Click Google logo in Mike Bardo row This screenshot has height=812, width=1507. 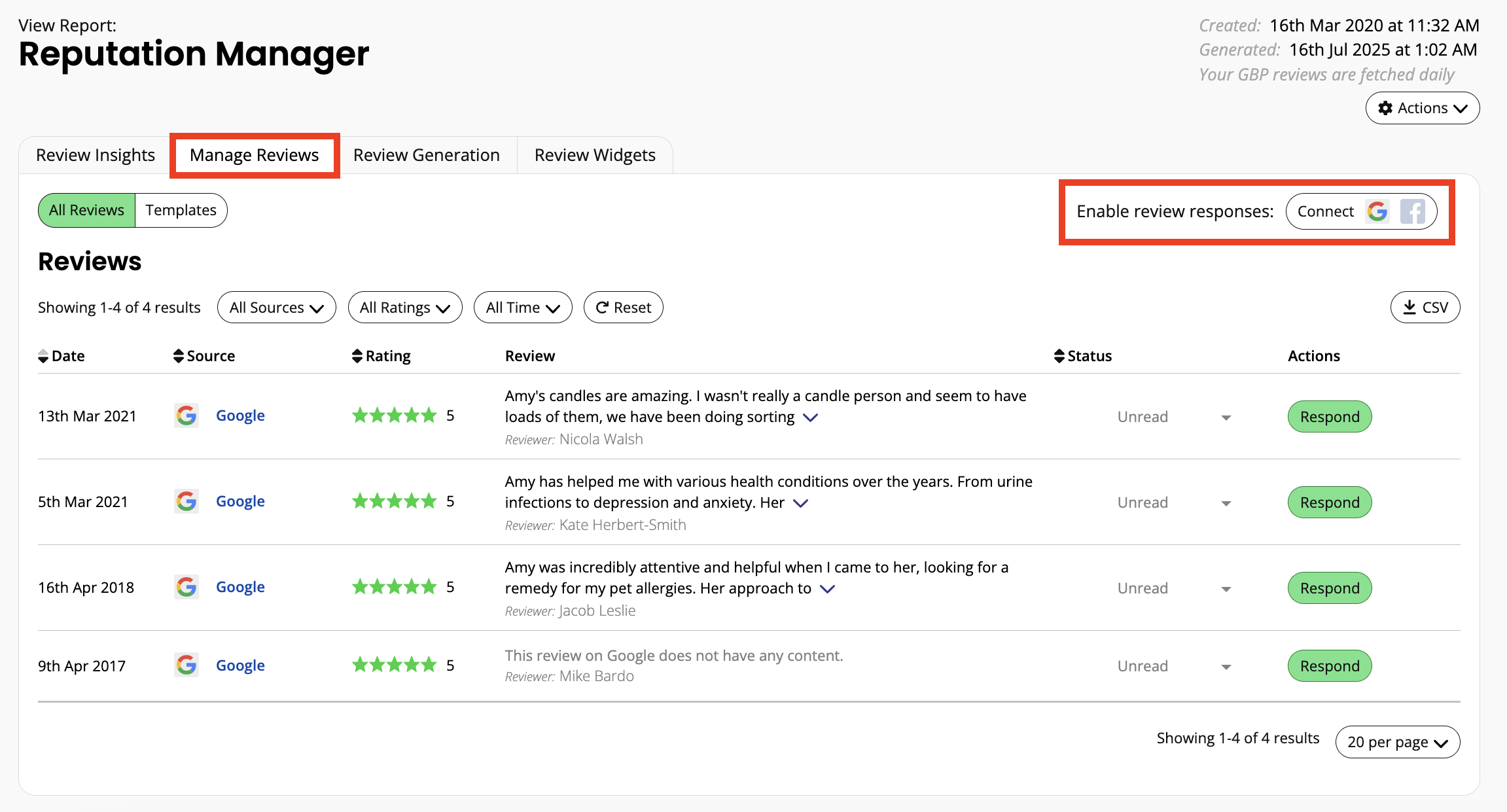click(186, 665)
